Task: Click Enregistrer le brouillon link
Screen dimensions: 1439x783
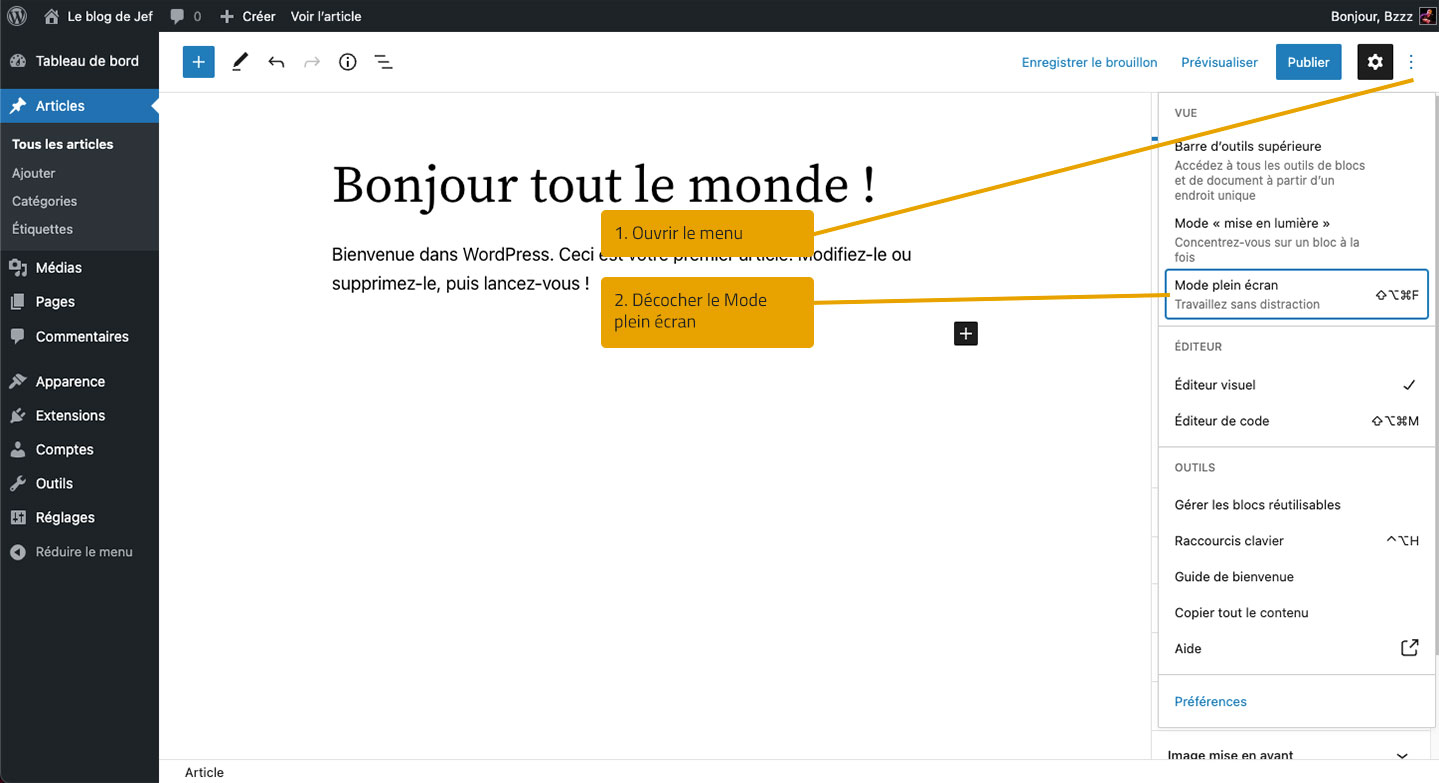Action: click(1089, 62)
